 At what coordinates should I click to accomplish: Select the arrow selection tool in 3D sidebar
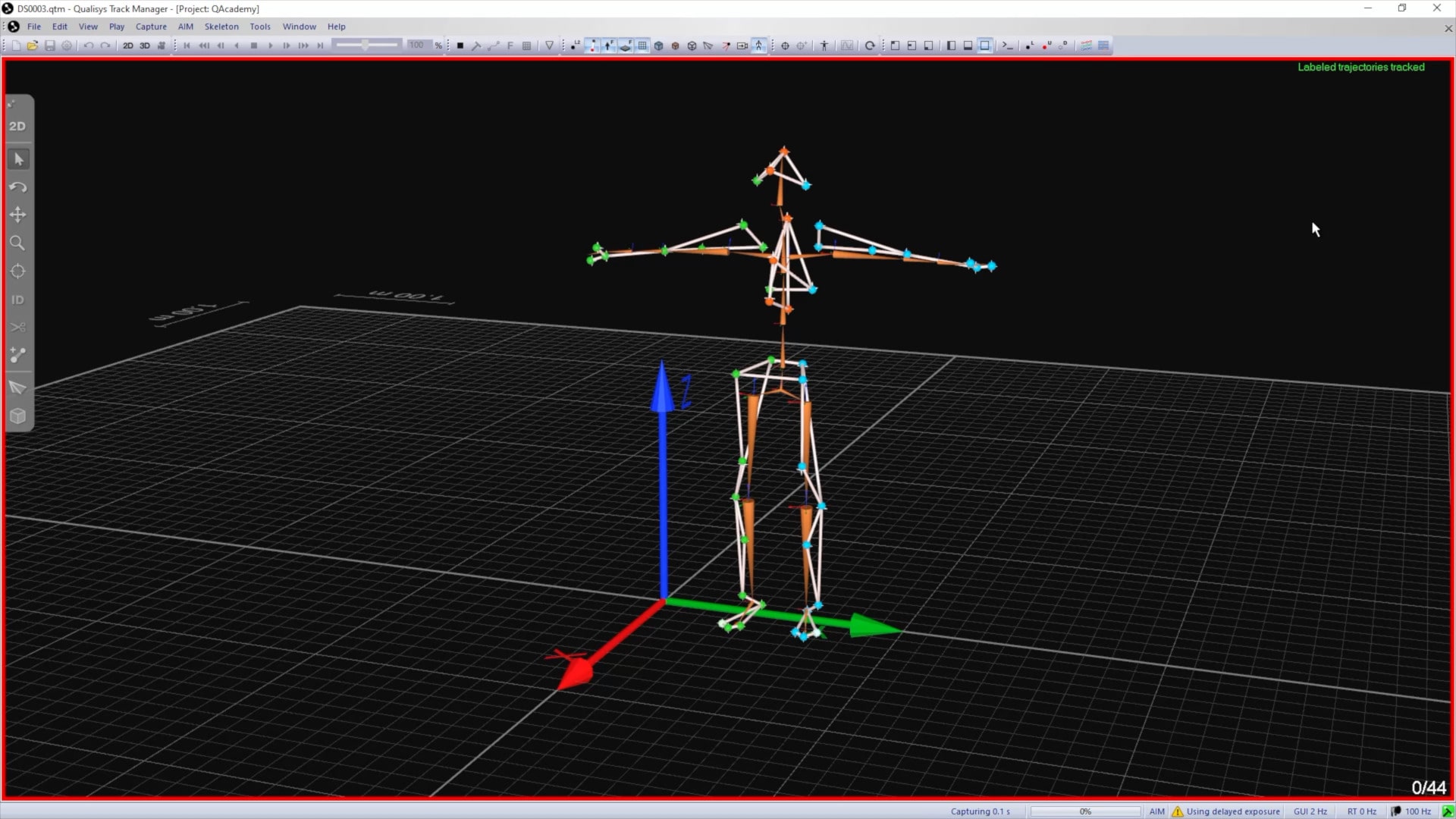tap(17, 158)
